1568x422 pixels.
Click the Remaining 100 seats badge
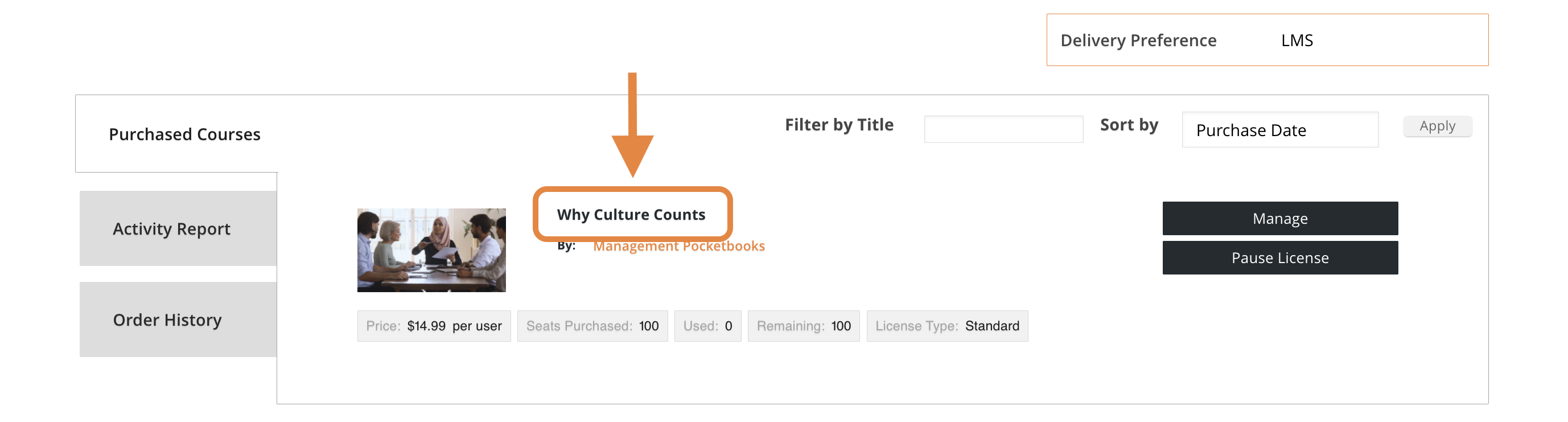pyautogui.click(x=803, y=326)
